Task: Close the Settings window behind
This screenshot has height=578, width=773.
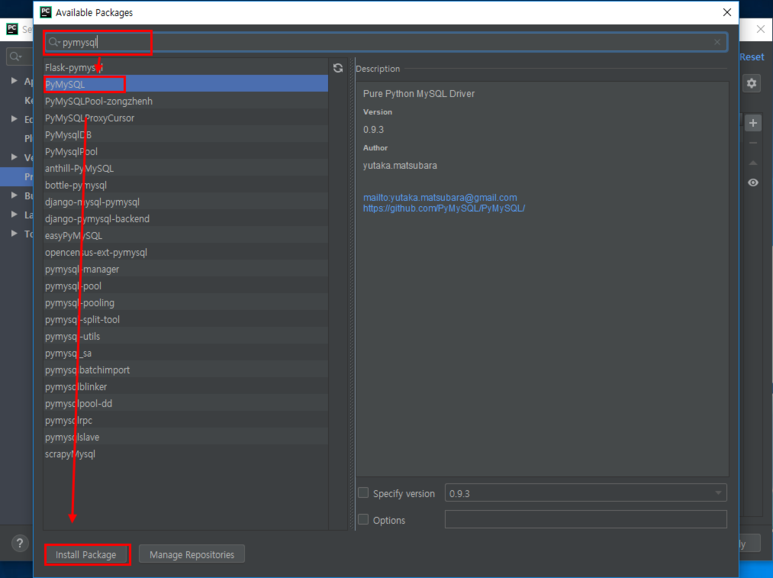Action: point(760,30)
